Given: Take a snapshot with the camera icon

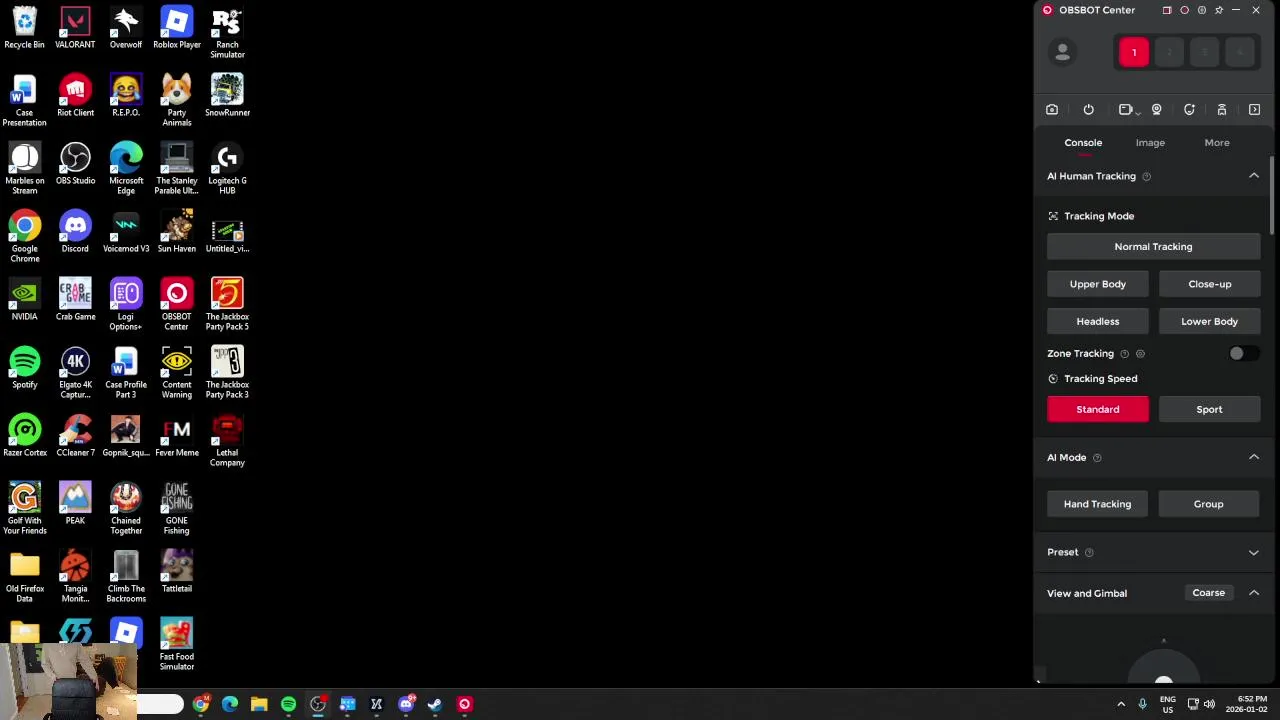Looking at the screenshot, I should point(1052,110).
